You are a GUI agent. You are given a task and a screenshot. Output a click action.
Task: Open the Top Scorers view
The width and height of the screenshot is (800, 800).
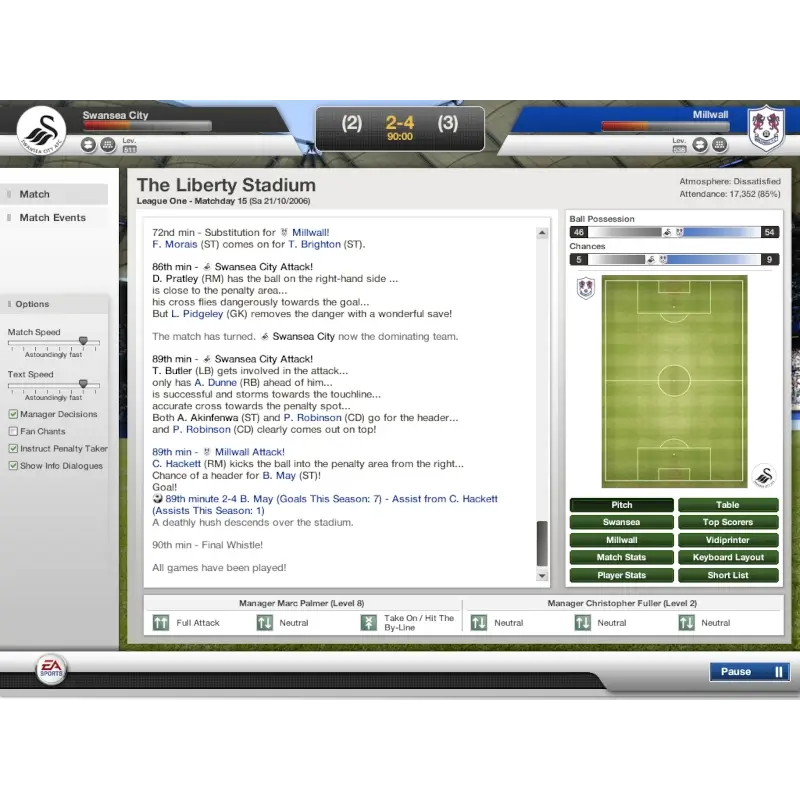727,522
